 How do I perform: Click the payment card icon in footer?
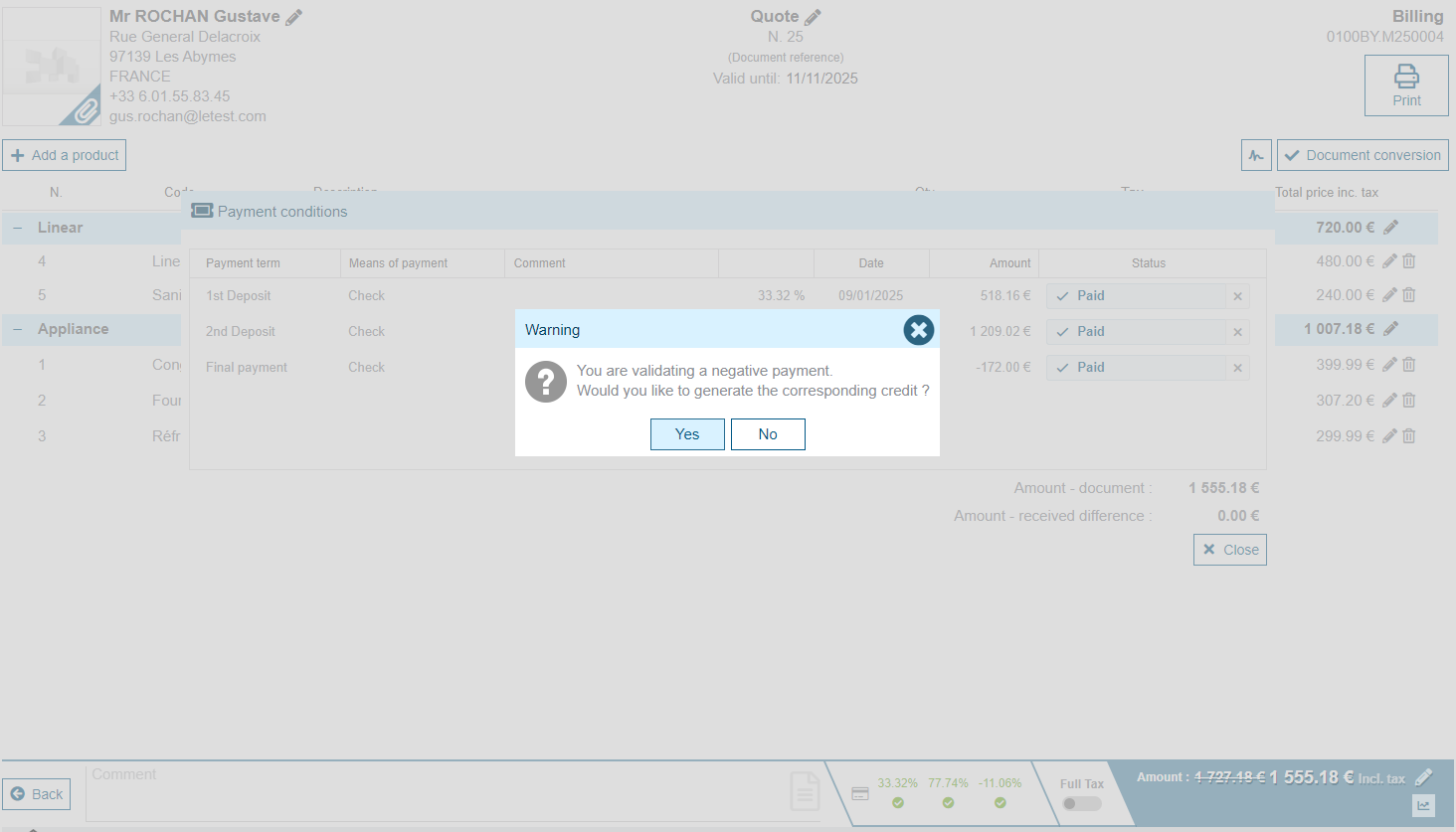(x=860, y=793)
